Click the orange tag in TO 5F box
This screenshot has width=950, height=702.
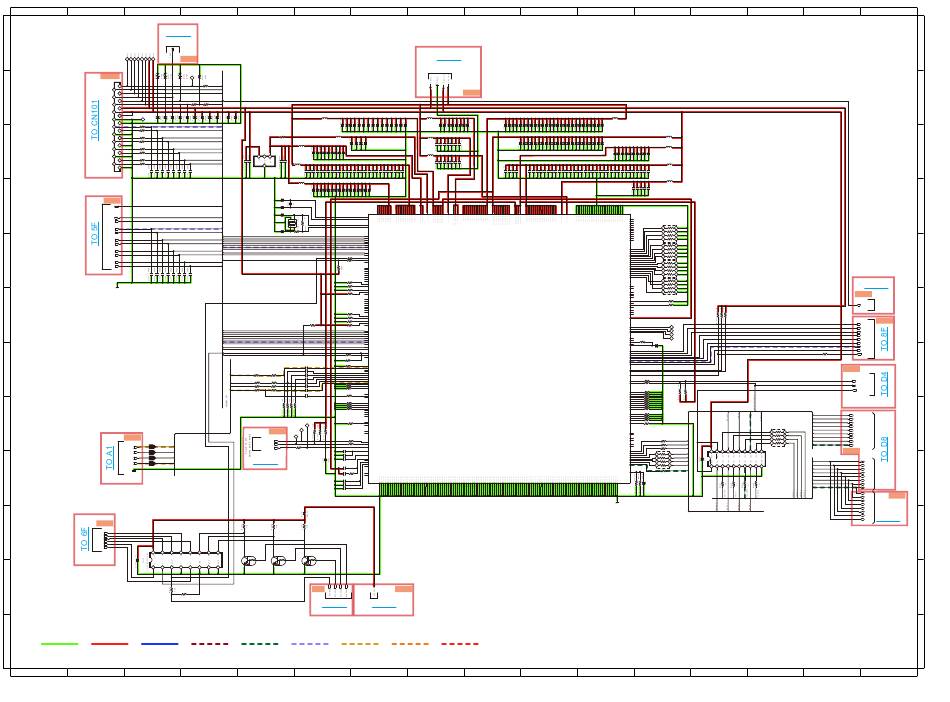(111, 200)
